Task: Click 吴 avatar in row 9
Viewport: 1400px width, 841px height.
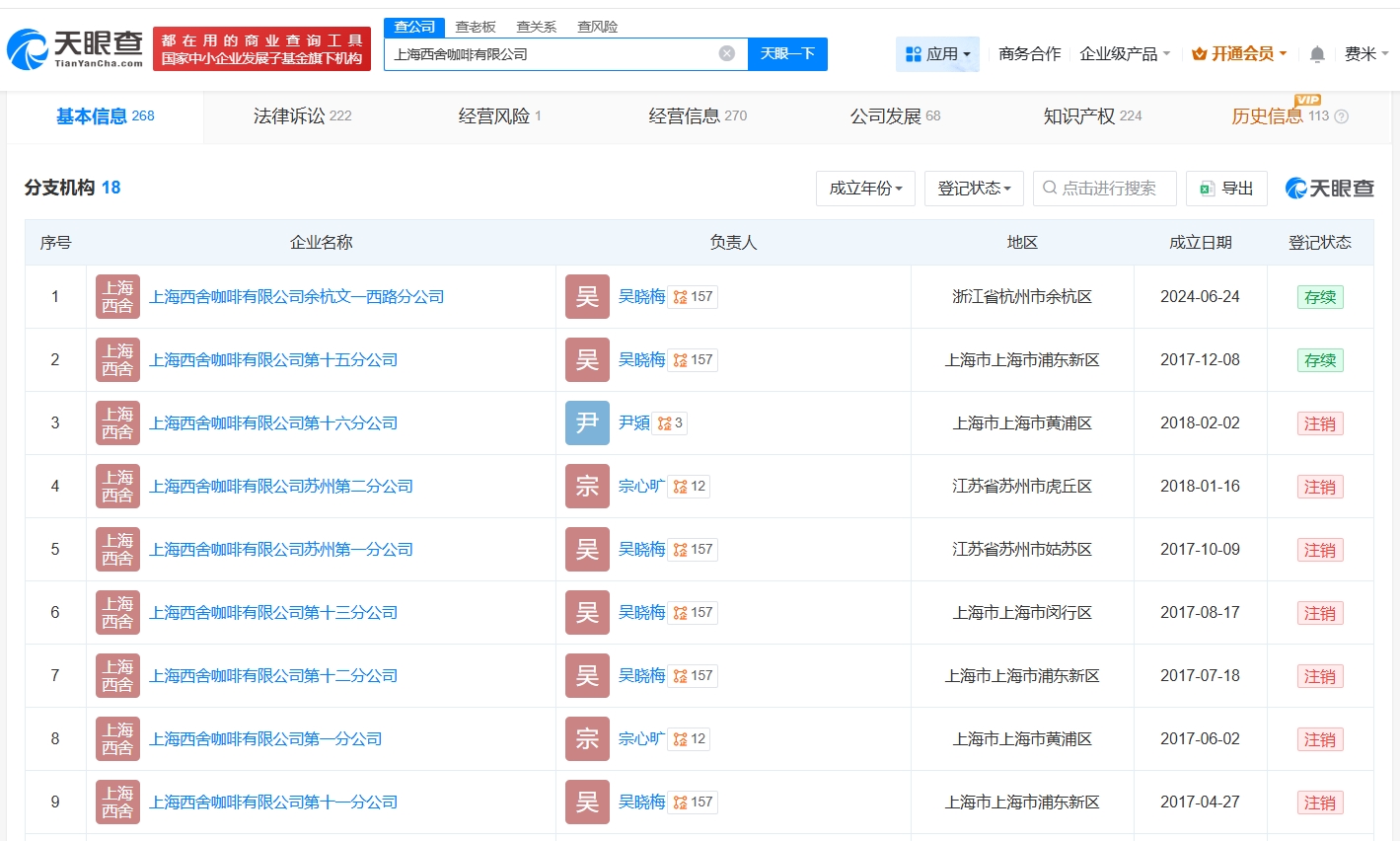Action: (x=587, y=803)
